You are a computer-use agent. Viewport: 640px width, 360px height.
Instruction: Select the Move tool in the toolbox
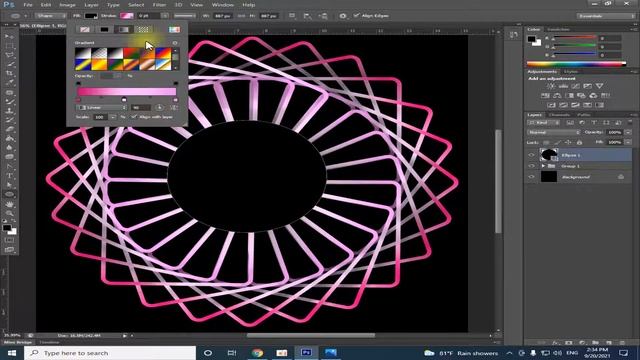pos(9,36)
